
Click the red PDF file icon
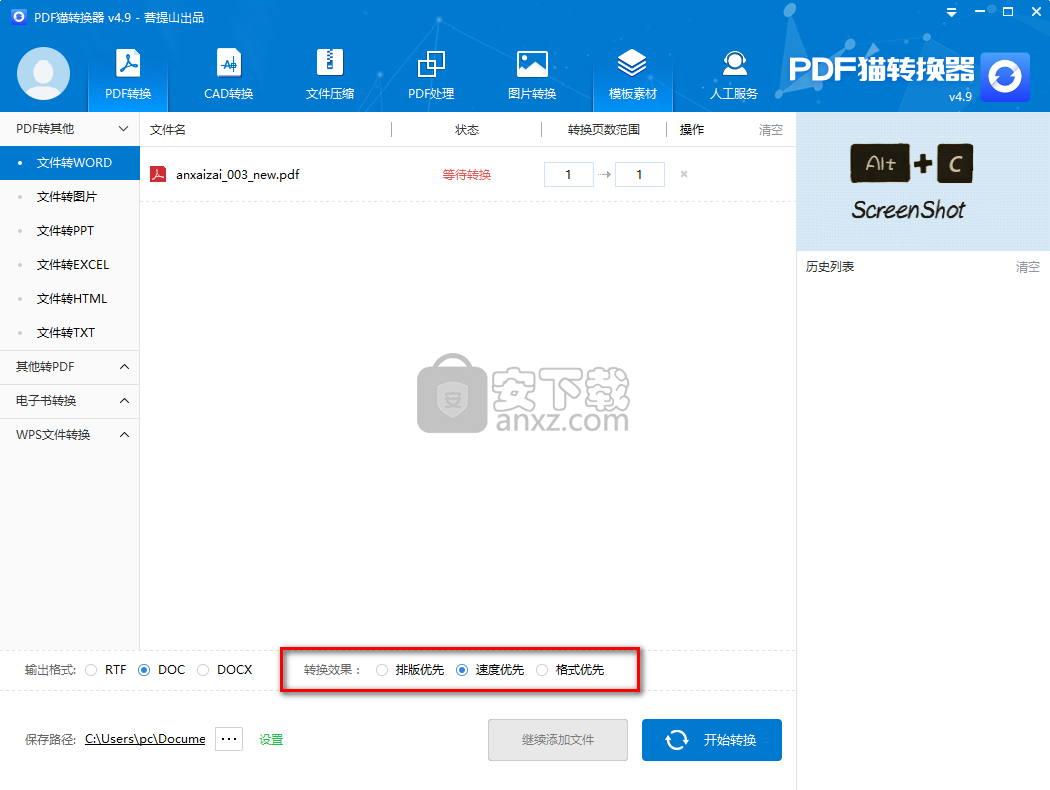pyautogui.click(x=158, y=174)
